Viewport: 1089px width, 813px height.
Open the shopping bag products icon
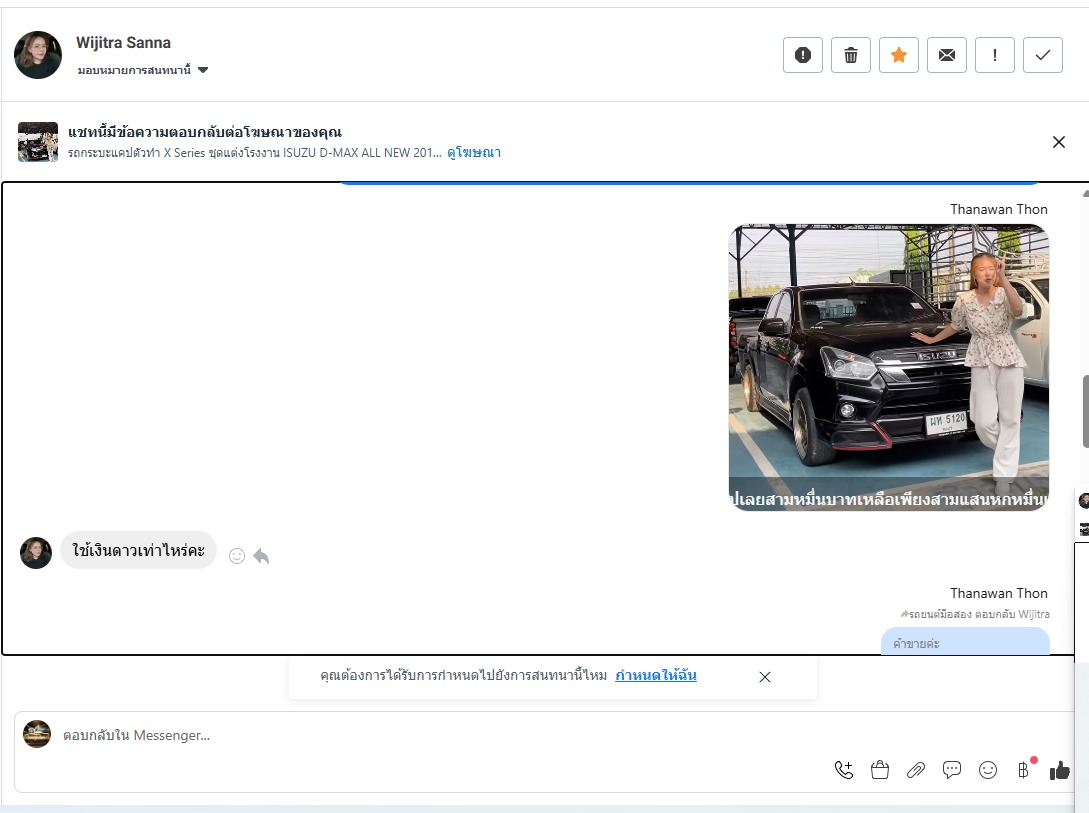(x=880, y=770)
